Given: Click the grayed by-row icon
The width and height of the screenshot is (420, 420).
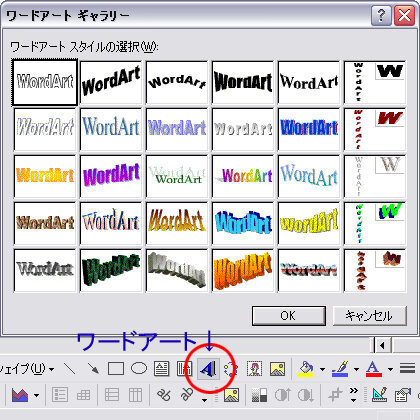Looking at the screenshot, I should [112, 395].
